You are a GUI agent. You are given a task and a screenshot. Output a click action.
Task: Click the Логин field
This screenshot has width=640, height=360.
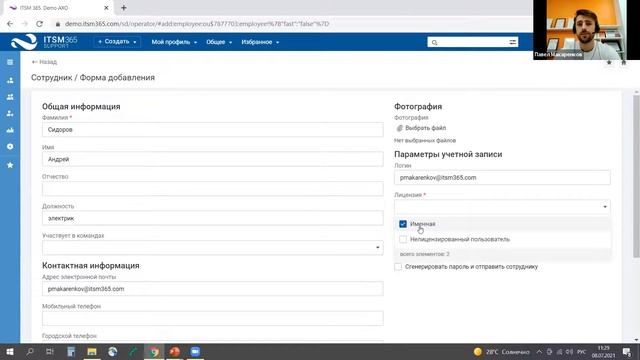click(x=502, y=178)
